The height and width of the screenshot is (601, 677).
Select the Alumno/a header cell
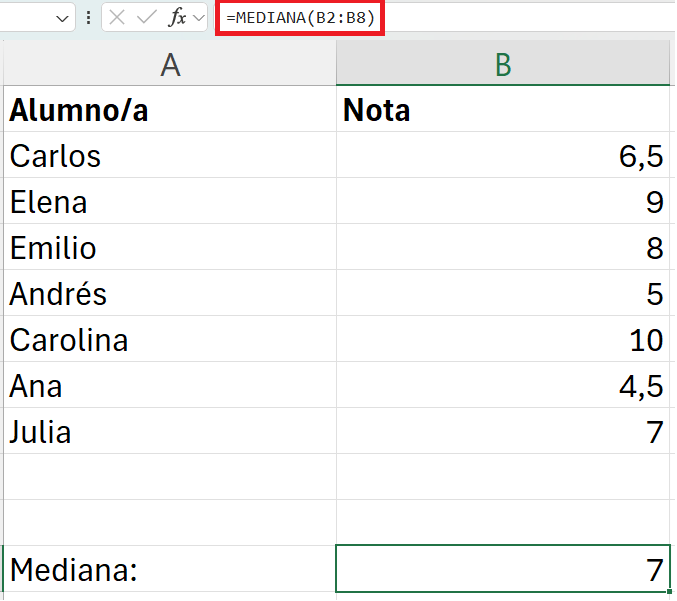(x=170, y=109)
